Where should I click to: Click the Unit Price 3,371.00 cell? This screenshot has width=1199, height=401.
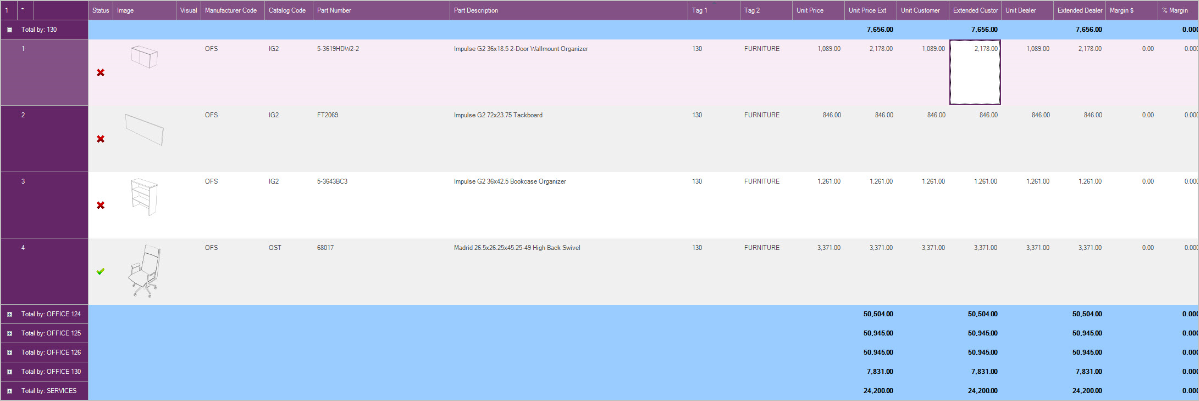click(x=829, y=248)
